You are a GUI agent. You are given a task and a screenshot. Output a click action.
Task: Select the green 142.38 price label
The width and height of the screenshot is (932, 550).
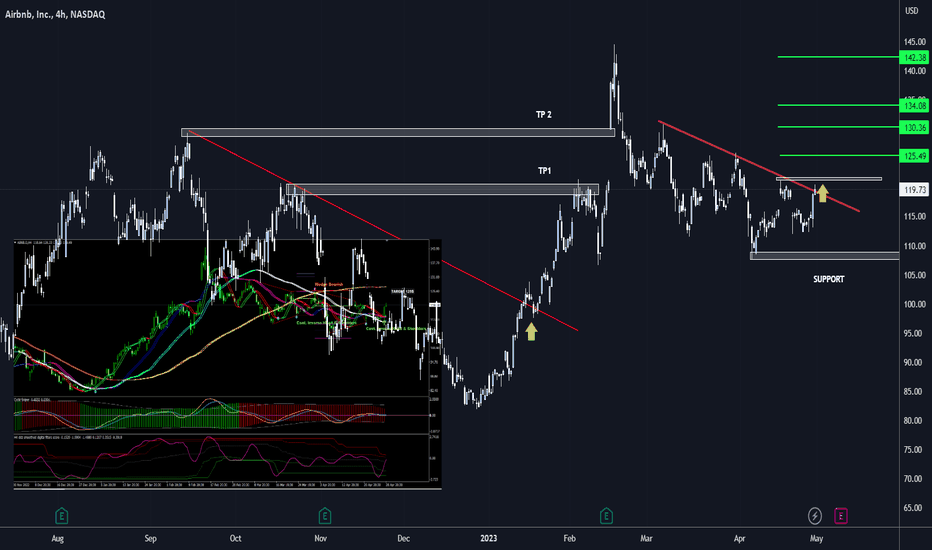[x=915, y=58]
